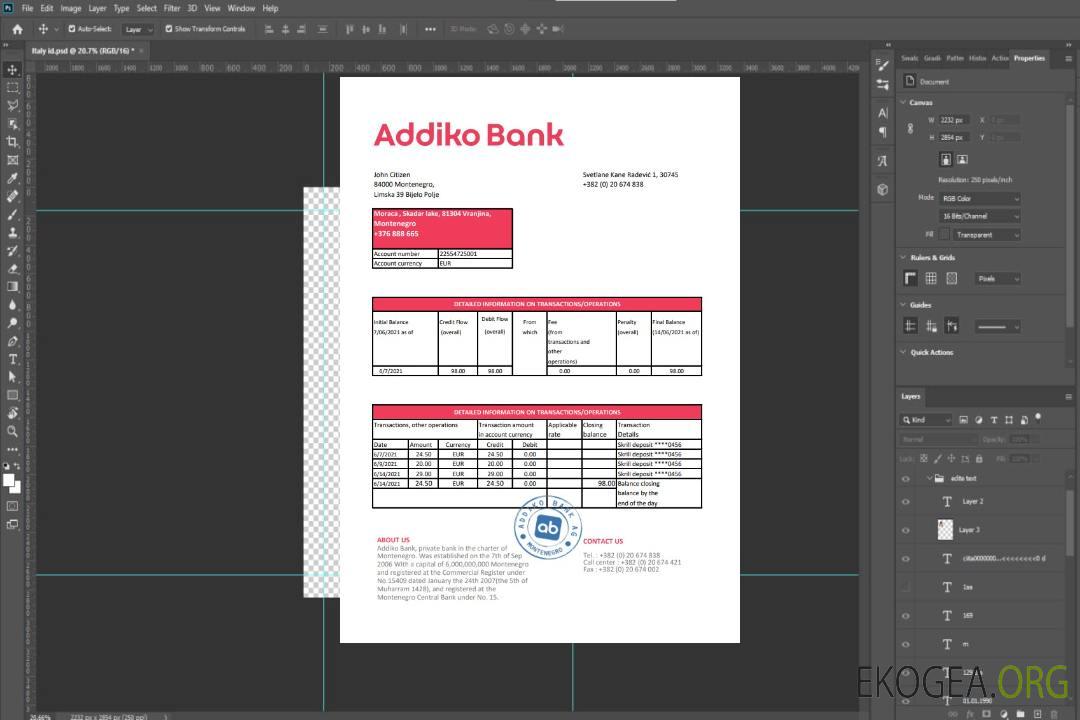Open the Paragraph panel icon
The width and height of the screenshot is (1080, 720).
[x=883, y=132]
